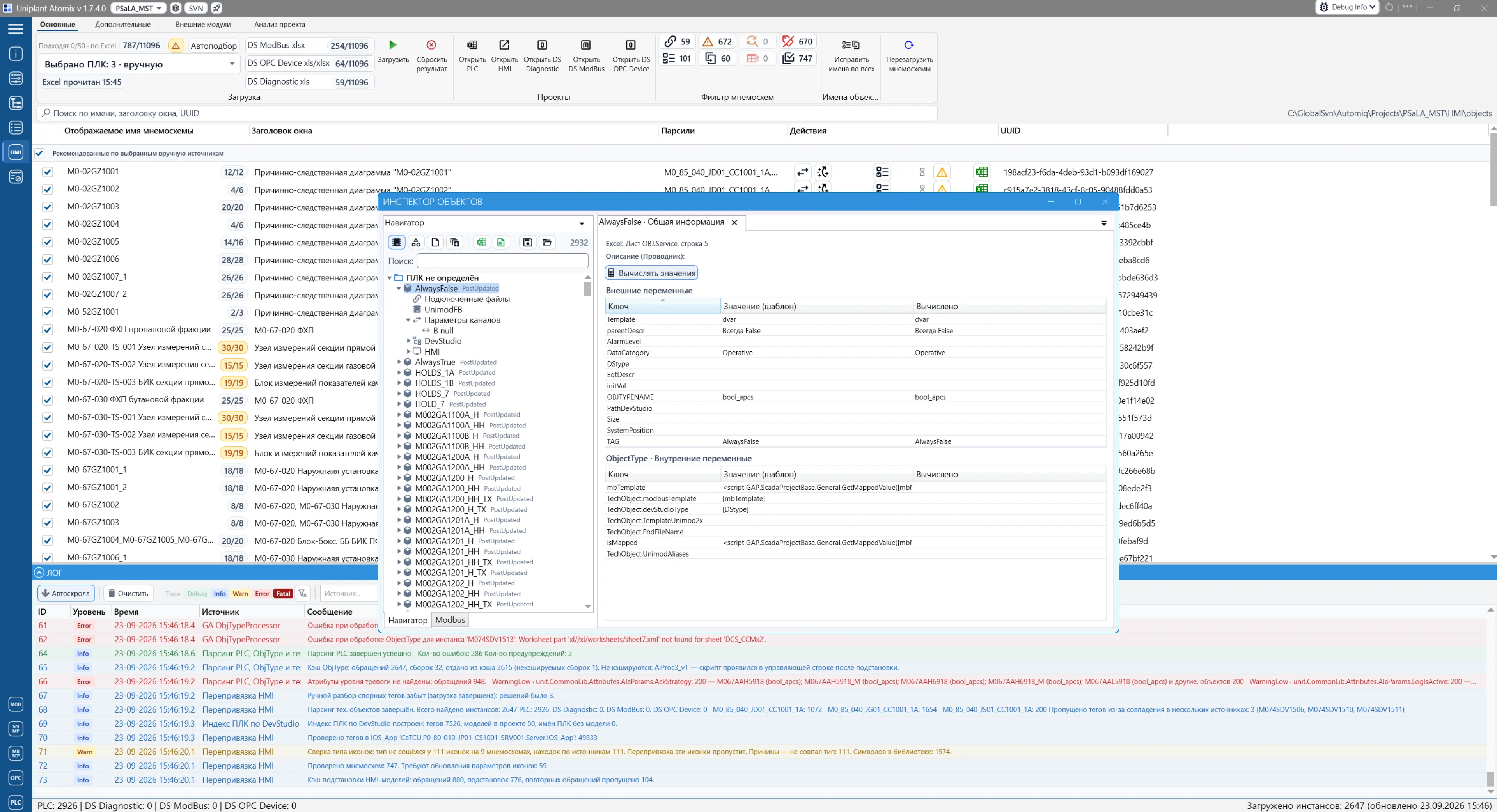Uncheck the M0-52GZ1001 row checkbox
The height and width of the screenshot is (812, 1497).
[x=48, y=312]
